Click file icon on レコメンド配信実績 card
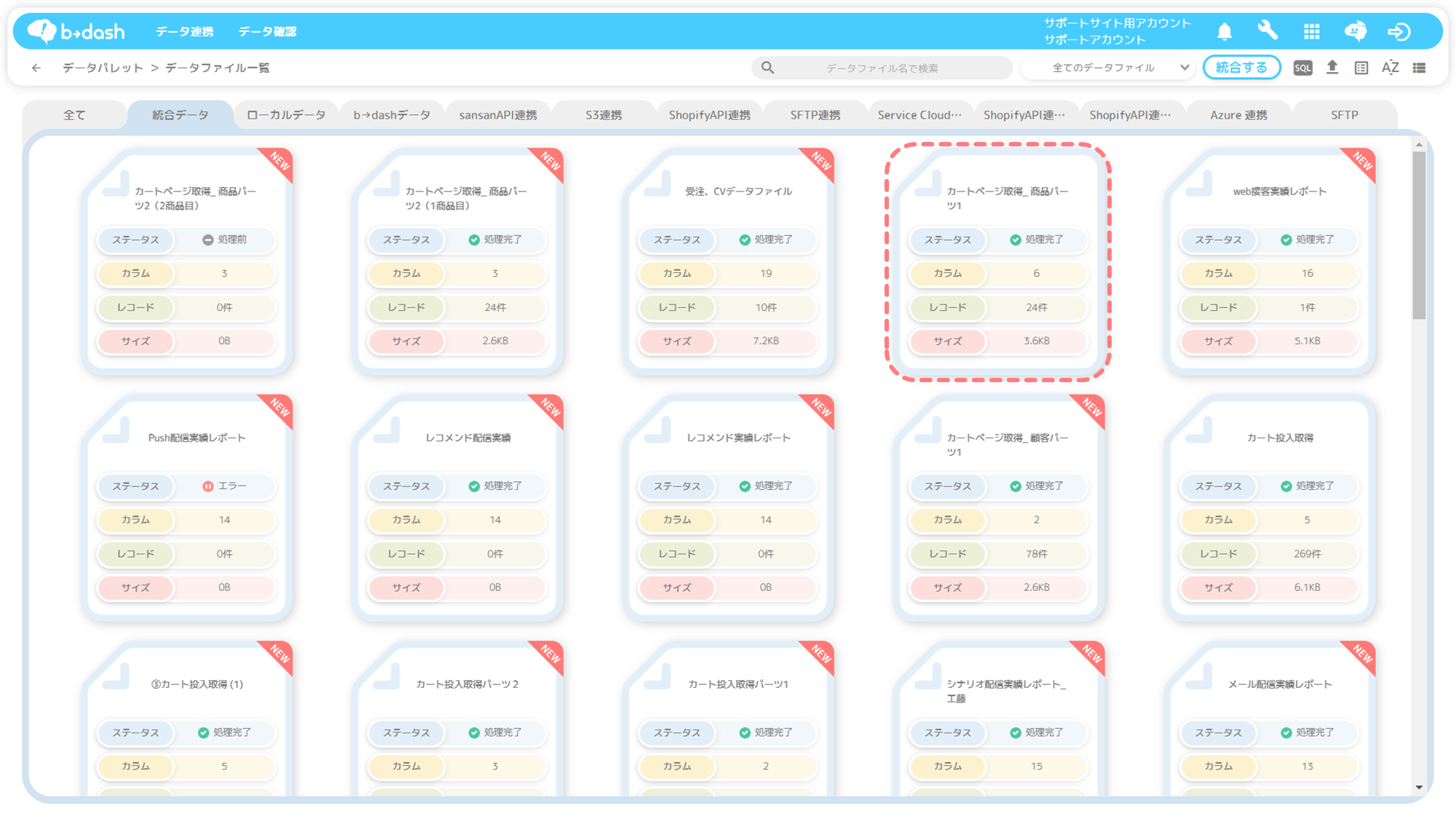Screen dimensions: 1456x819 pos(387,430)
